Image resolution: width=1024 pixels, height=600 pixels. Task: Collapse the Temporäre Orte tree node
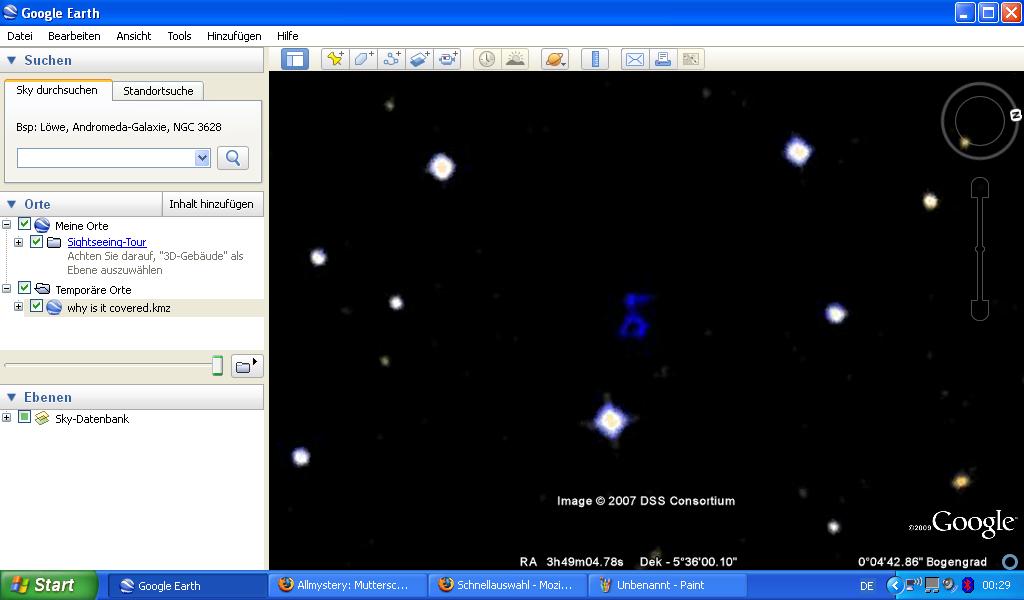coord(7,289)
